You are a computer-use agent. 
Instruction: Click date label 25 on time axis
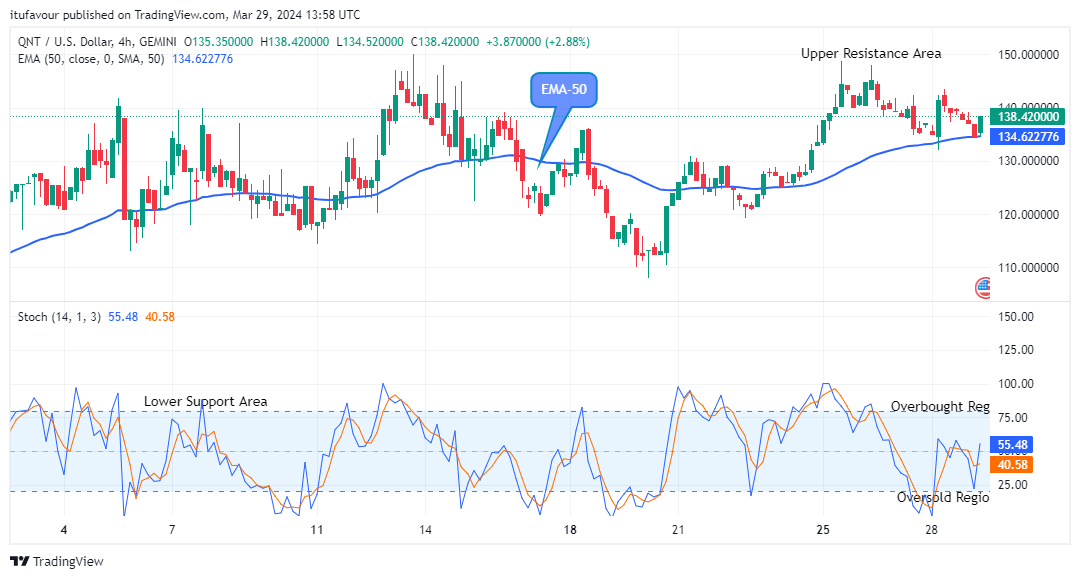(823, 529)
